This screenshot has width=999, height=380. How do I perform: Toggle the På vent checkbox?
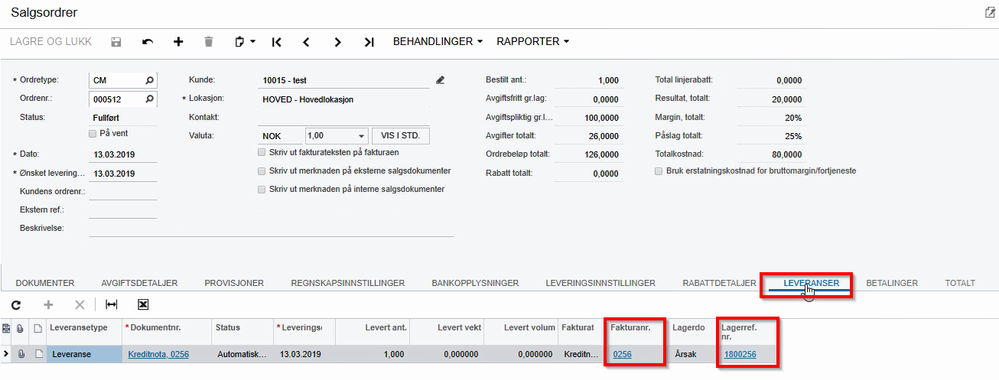pos(93,134)
